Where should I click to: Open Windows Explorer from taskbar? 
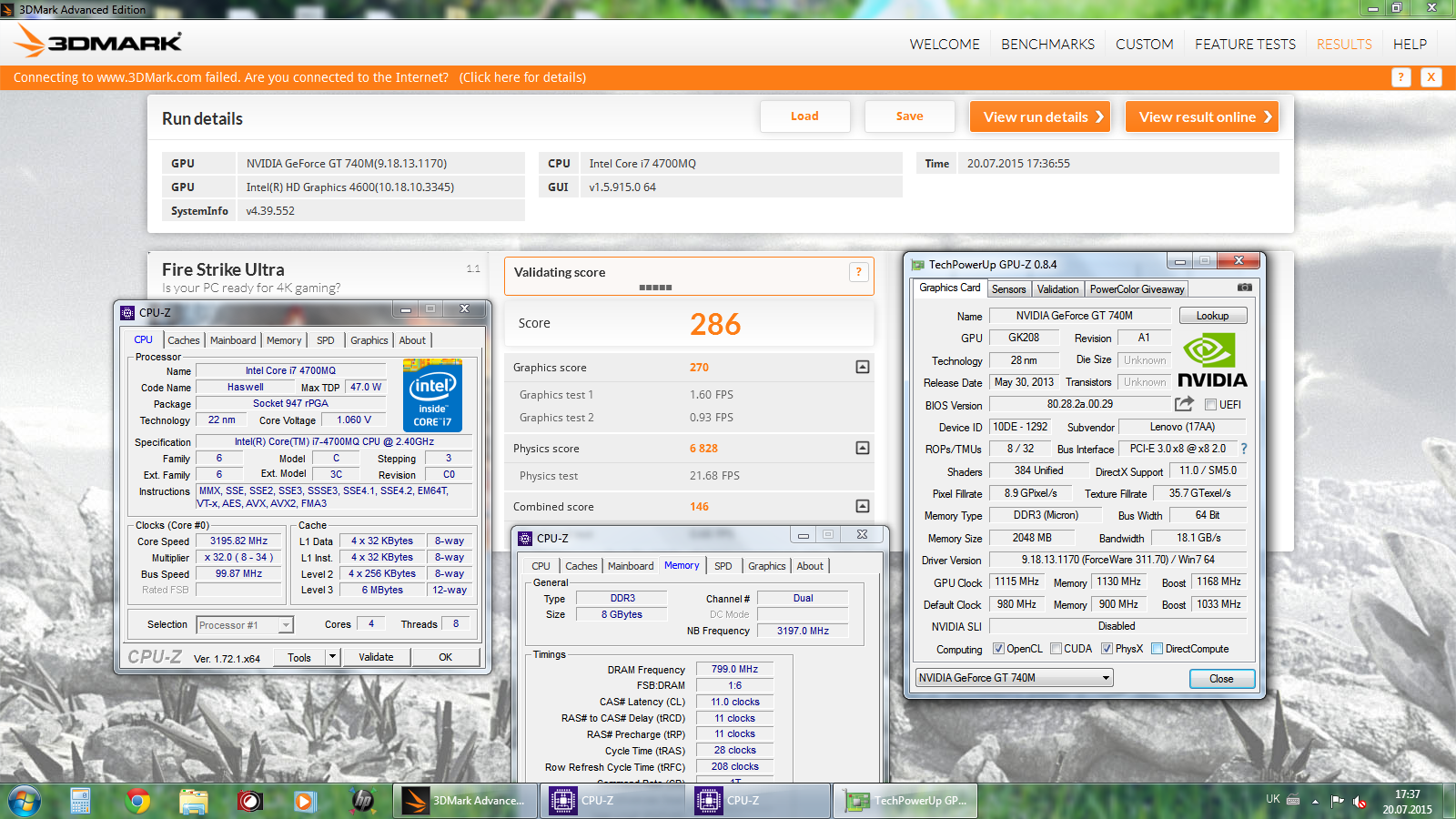tap(193, 801)
